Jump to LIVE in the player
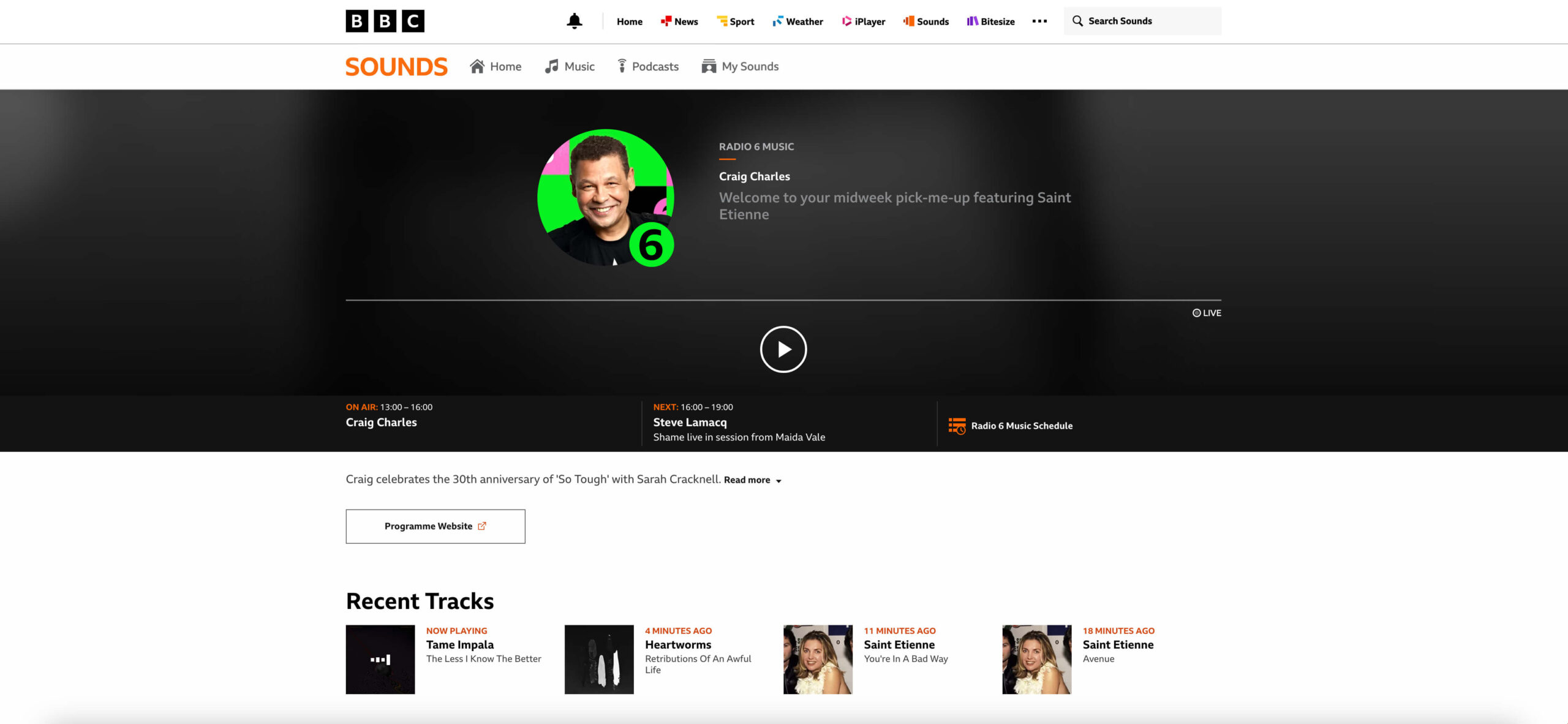1568x724 pixels. 1207,313
